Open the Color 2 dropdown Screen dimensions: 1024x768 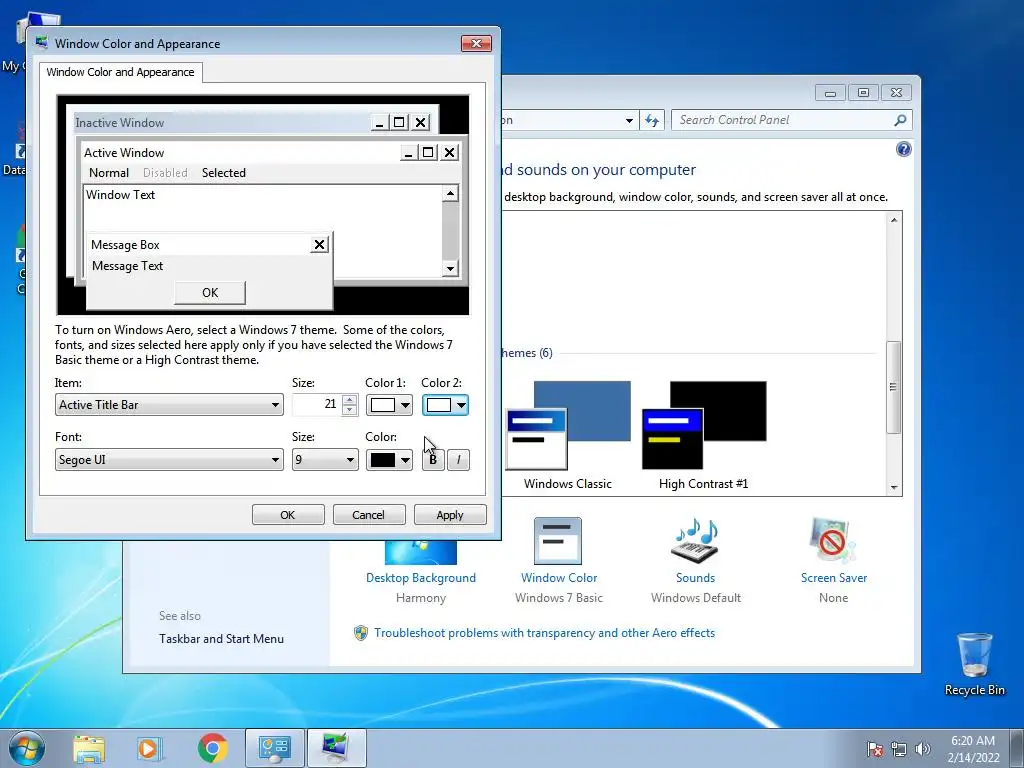pyautogui.click(x=445, y=405)
